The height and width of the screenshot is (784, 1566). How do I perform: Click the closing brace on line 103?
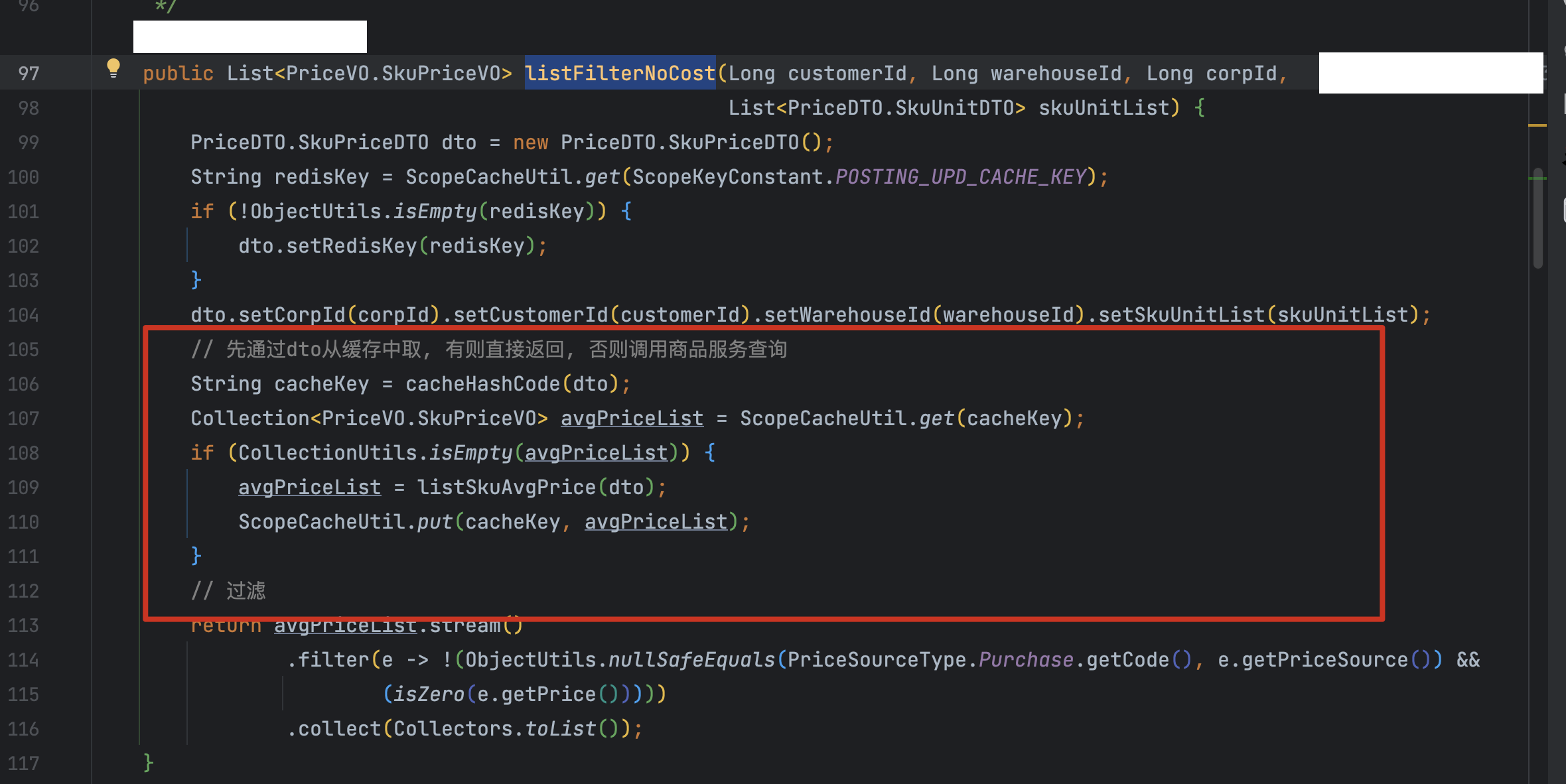click(196, 279)
